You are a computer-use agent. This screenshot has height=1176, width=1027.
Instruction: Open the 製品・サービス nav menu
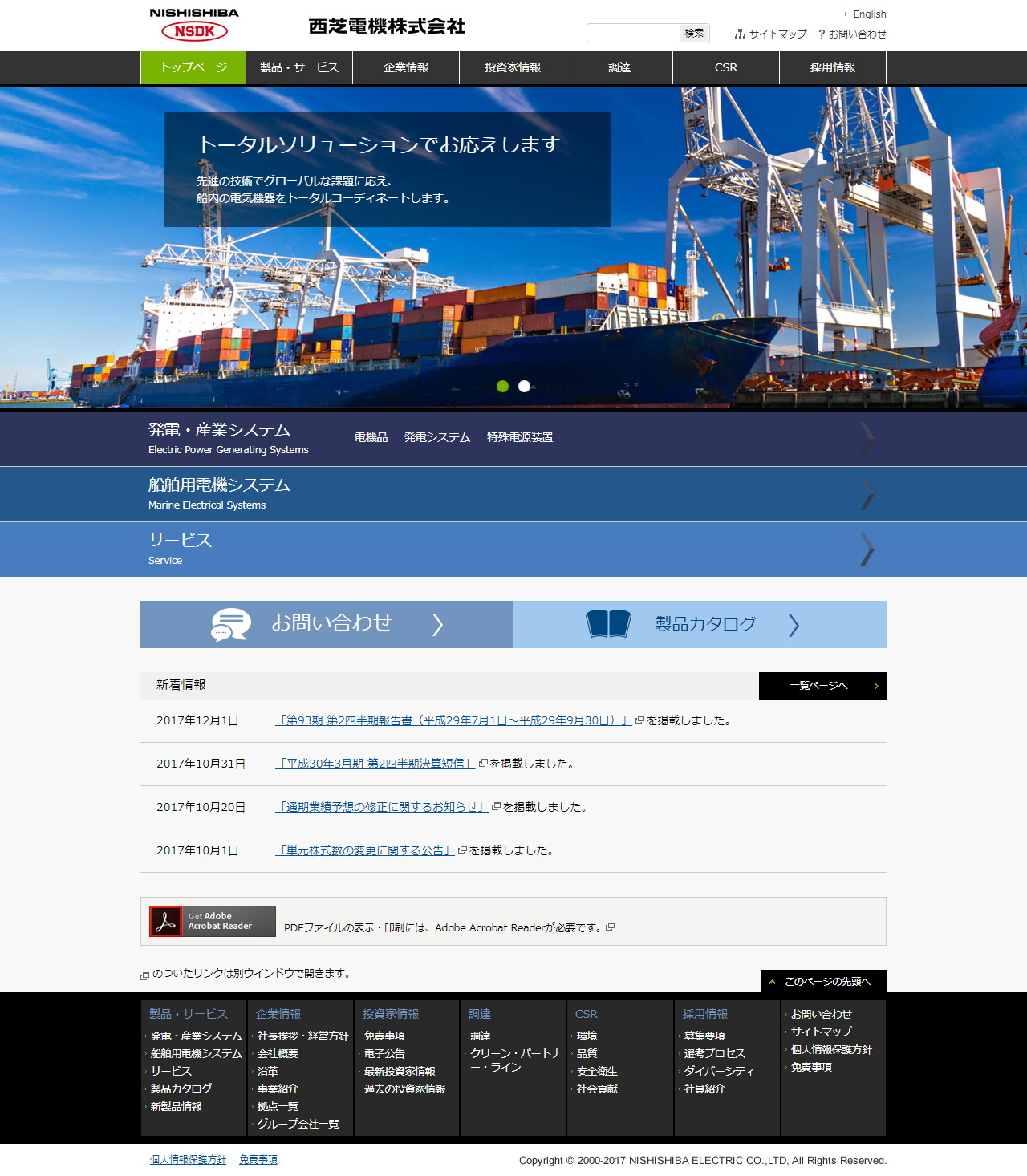click(299, 67)
